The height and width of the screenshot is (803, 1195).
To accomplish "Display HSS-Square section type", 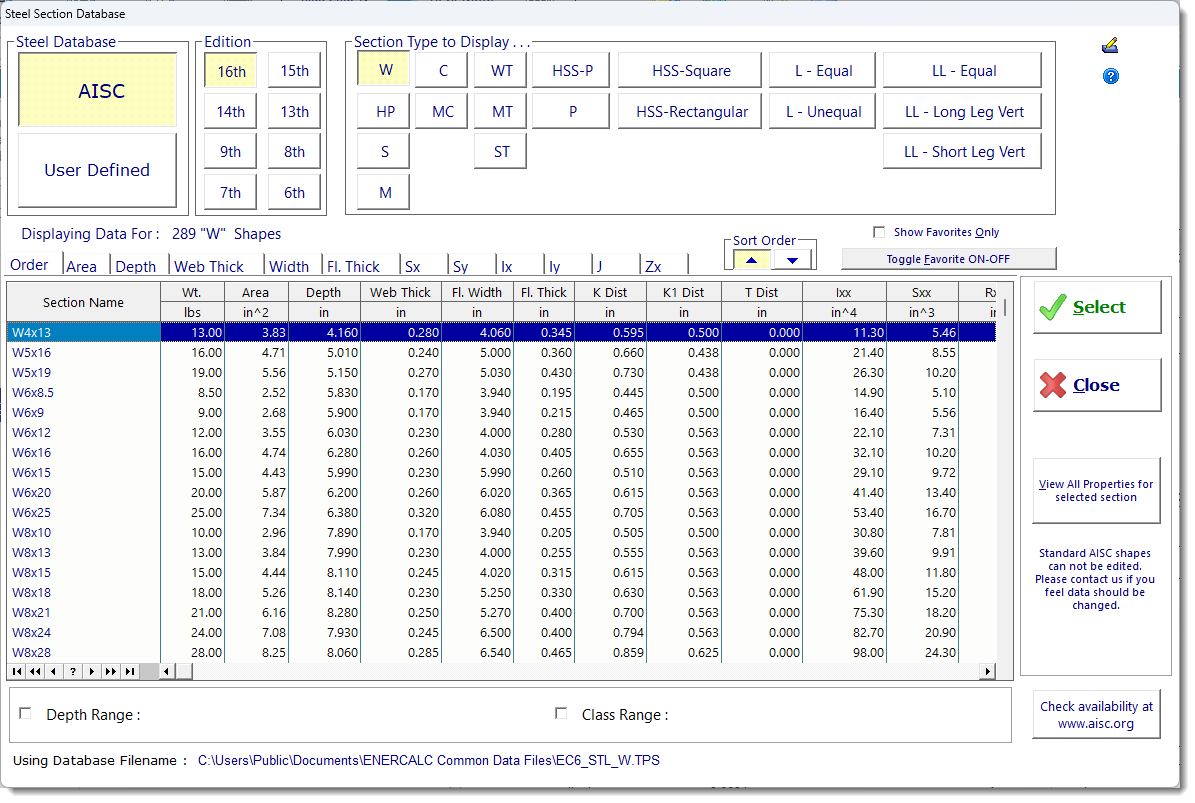I will click(x=690, y=71).
